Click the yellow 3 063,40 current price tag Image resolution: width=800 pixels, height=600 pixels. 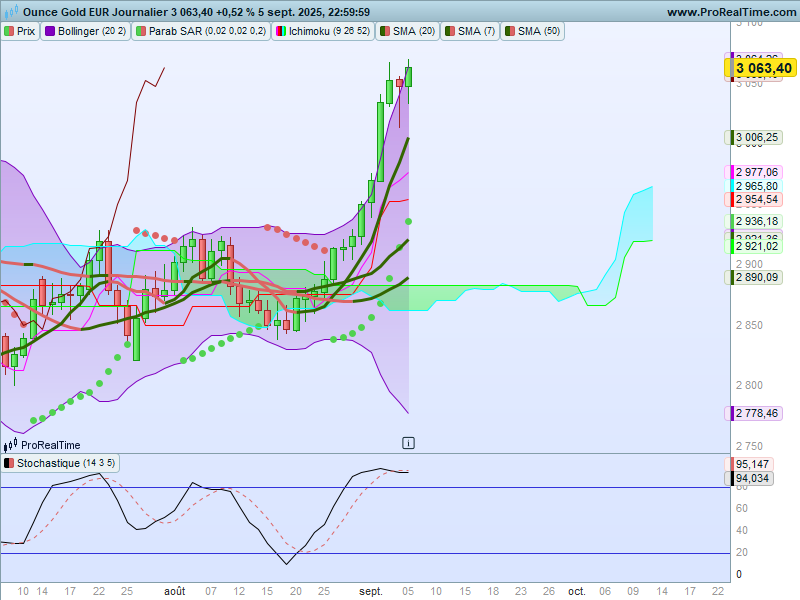point(763,68)
